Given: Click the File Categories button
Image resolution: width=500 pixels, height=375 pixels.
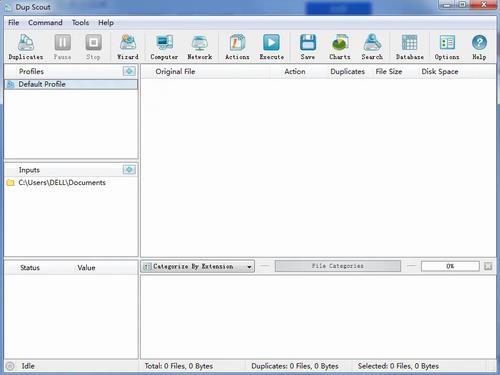Looking at the screenshot, I should [x=338, y=266].
